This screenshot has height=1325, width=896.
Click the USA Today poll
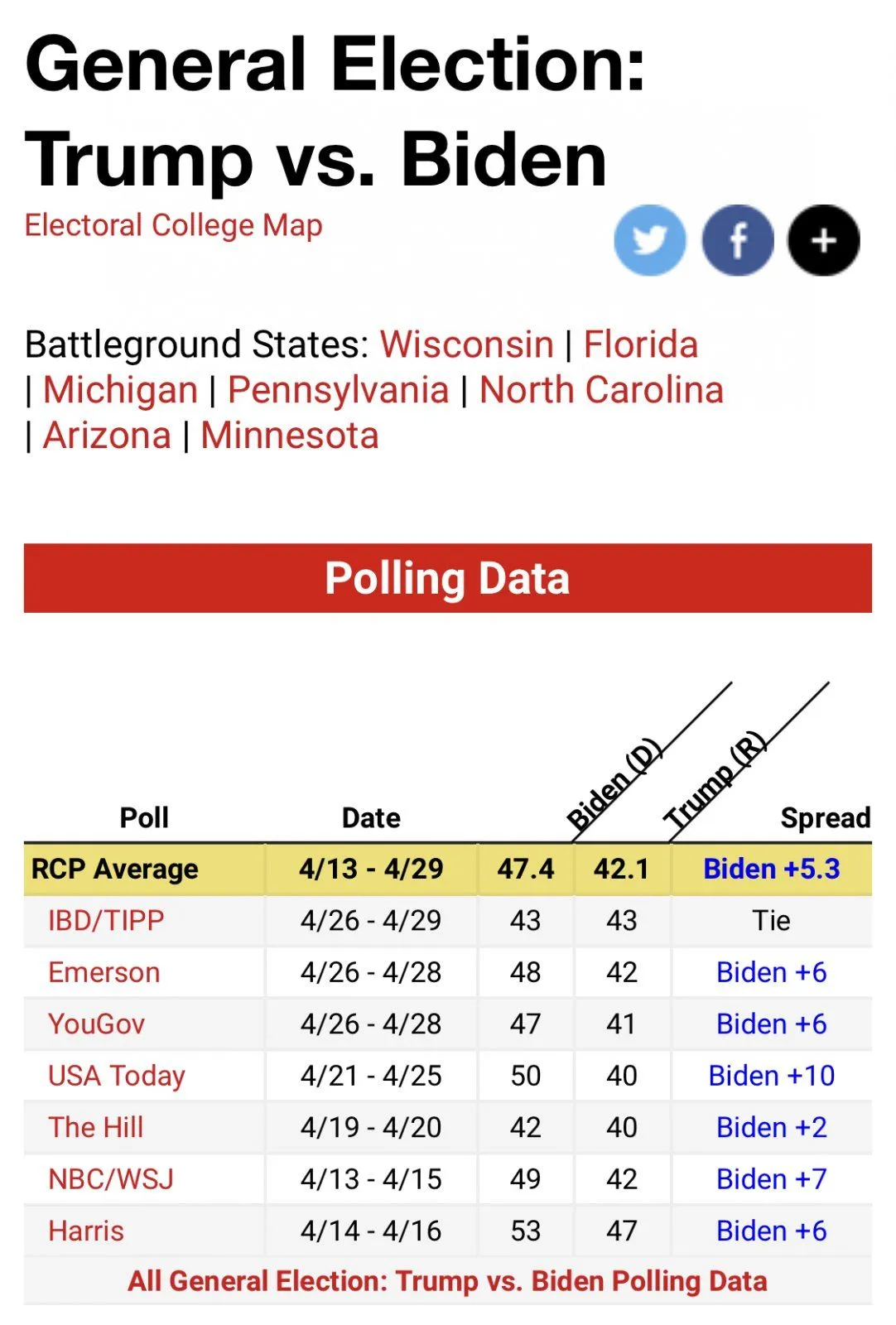[x=117, y=1076]
